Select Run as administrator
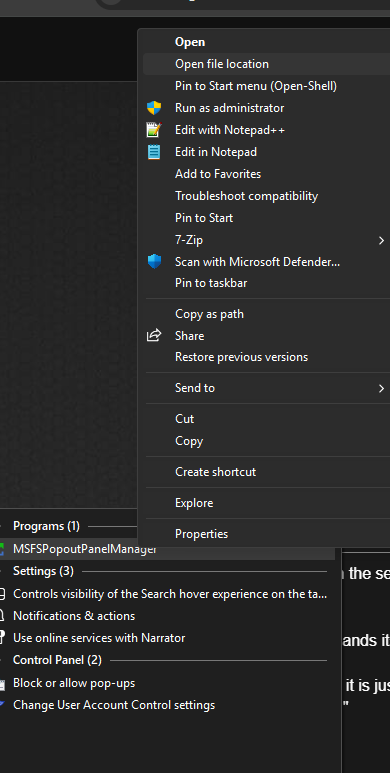 pos(229,108)
